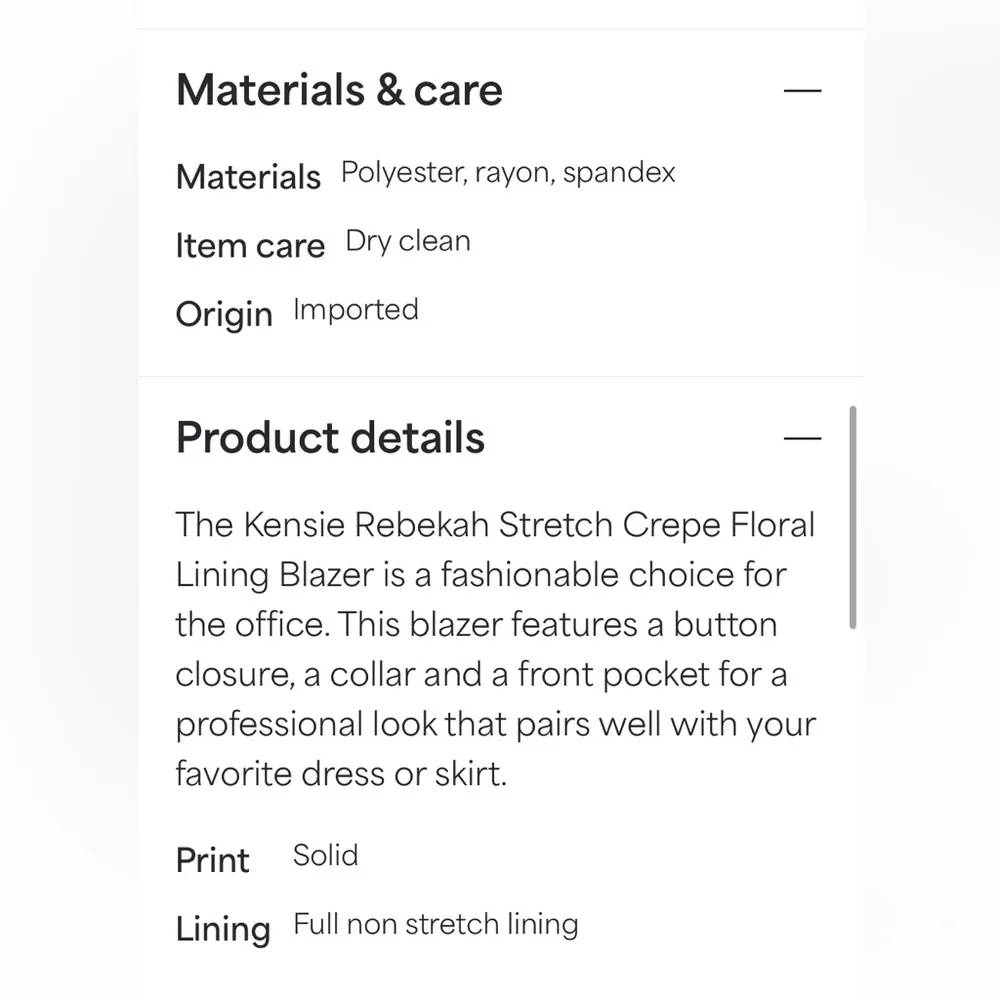Click the Product details heading
This screenshot has width=1000, height=1000.
point(330,438)
